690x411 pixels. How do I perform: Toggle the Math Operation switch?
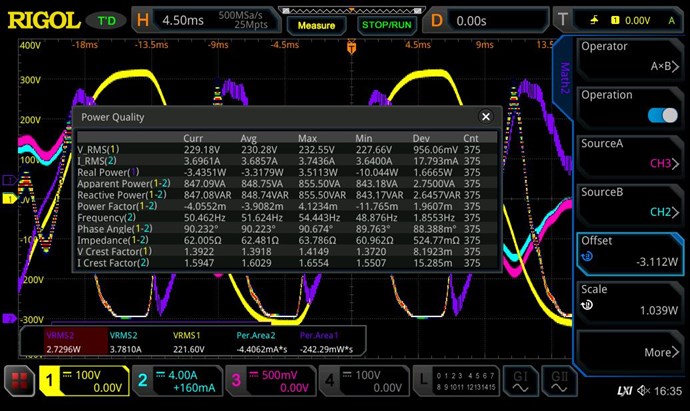point(662,115)
